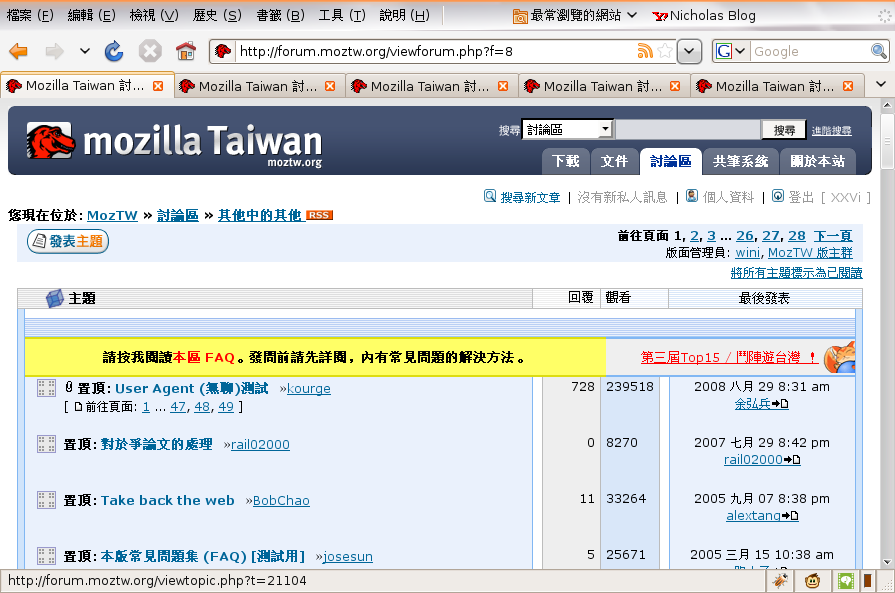Open the Firebug bug icon in the status bar
Viewport: 895px width, 593px height.
(x=782, y=580)
